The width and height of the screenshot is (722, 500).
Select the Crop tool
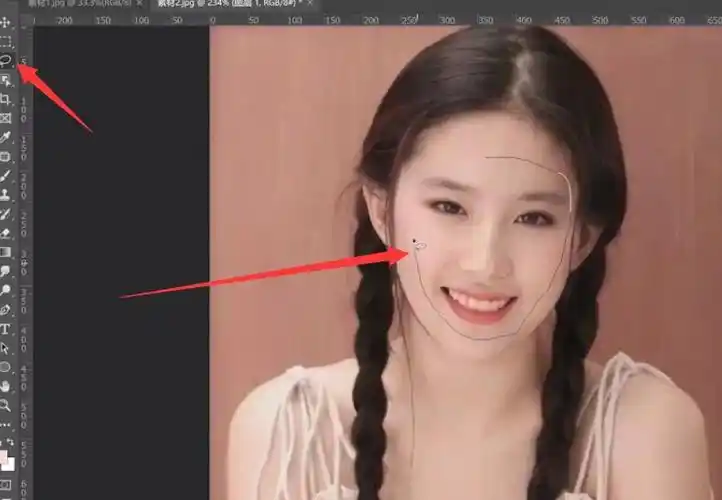point(6,99)
